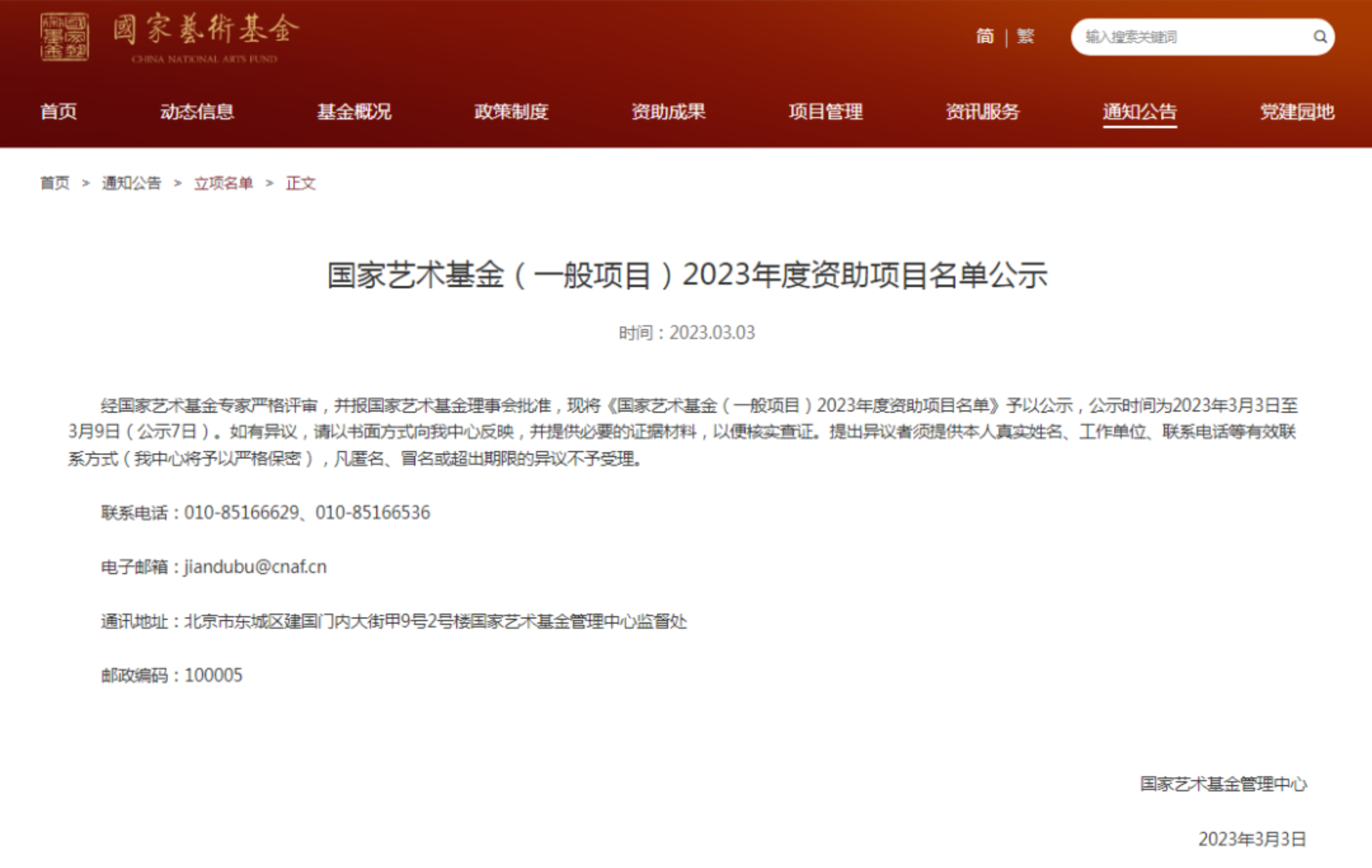The width and height of the screenshot is (1372, 868).
Task: Switch to Simplified Chinese (简)
Action: (x=985, y=36)
